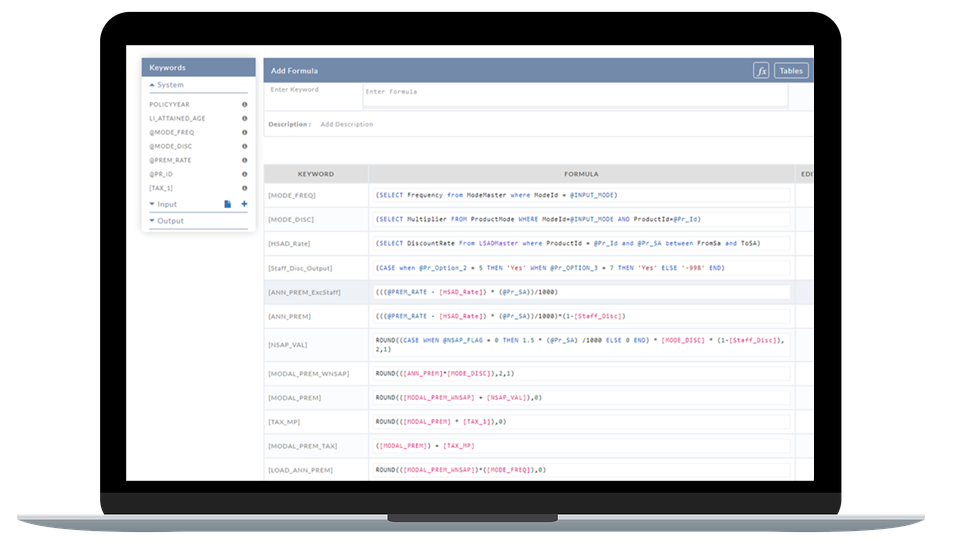Show info for @MODE_DISC keyword

[x=244, y=146]
